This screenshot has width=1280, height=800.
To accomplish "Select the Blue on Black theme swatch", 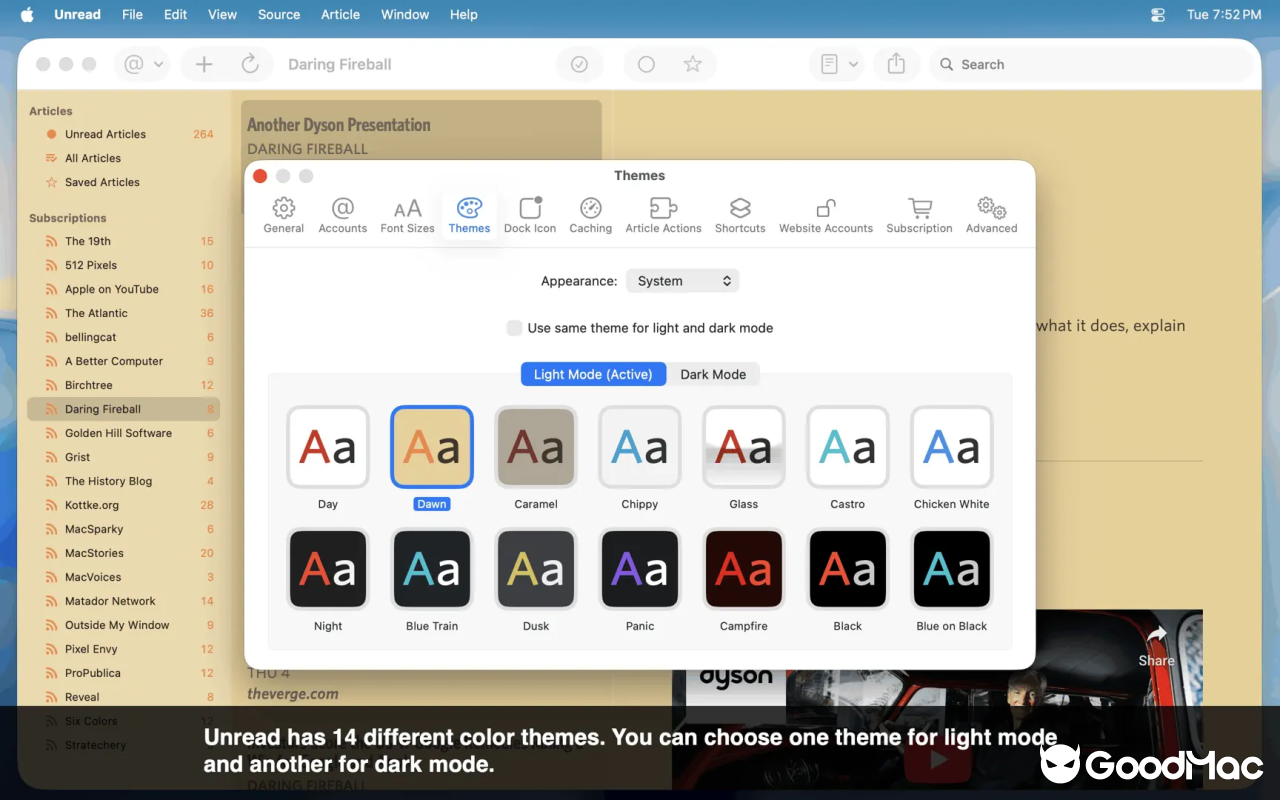I will 952,569.
